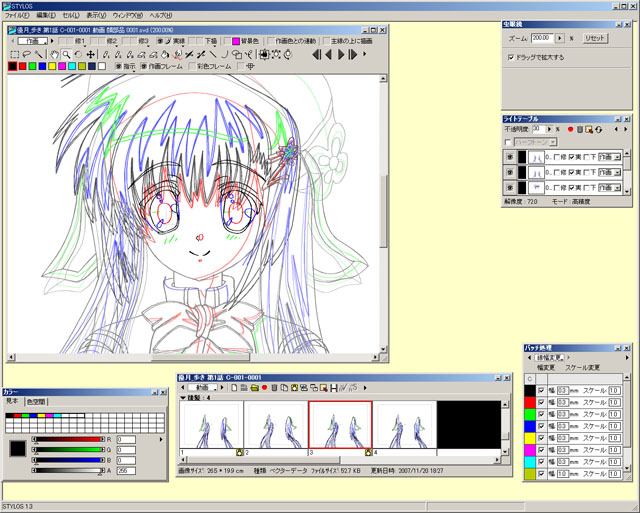
Task: Select the rectangular selection tool
Action: (14, 55)
